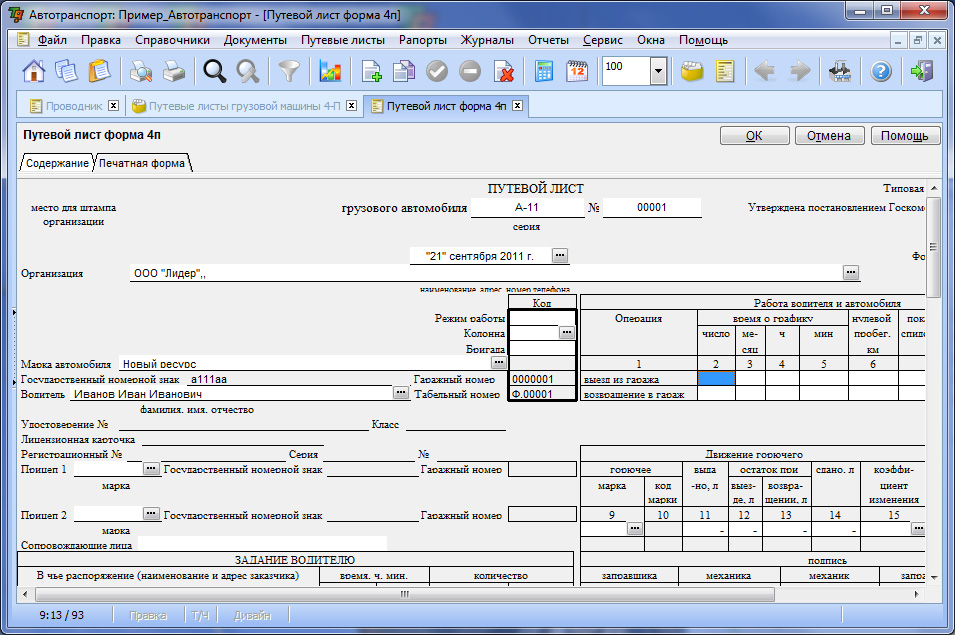Click the gray checkmark post icon

coord(437,71)
